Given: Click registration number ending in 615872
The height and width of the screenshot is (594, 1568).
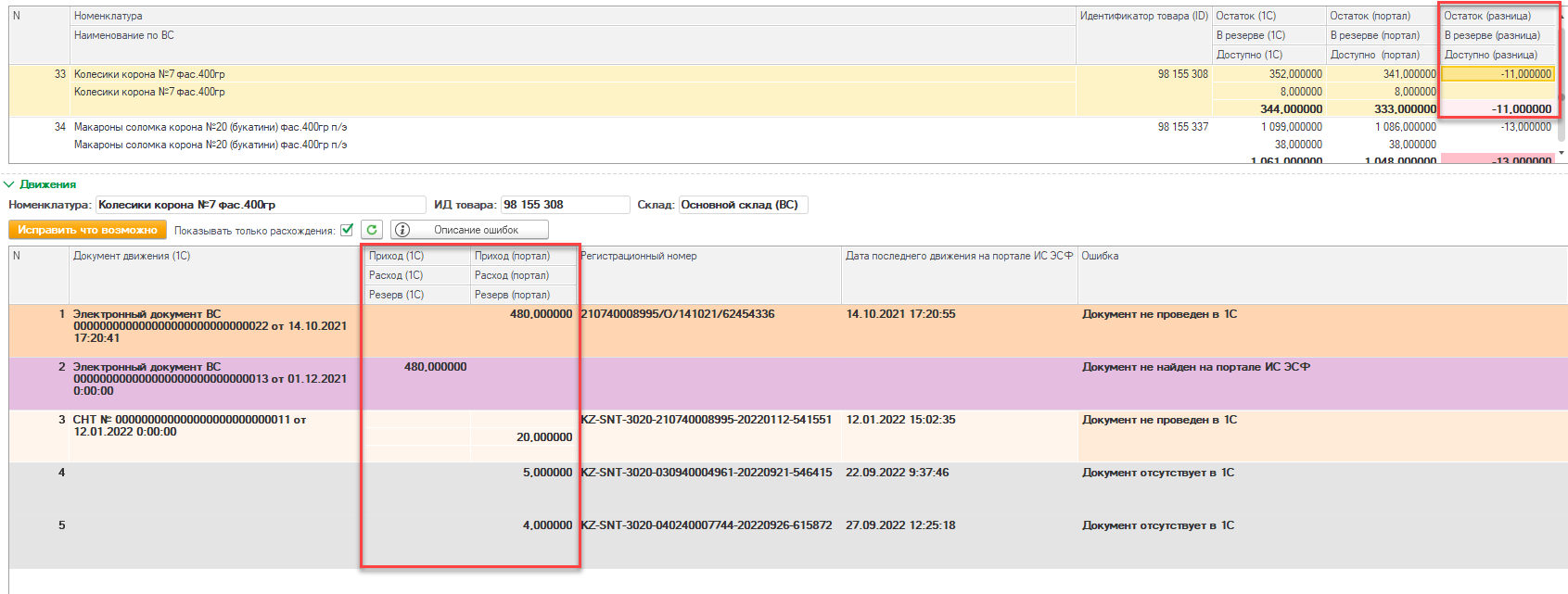Looking at the screenshot, I should 706,525.
